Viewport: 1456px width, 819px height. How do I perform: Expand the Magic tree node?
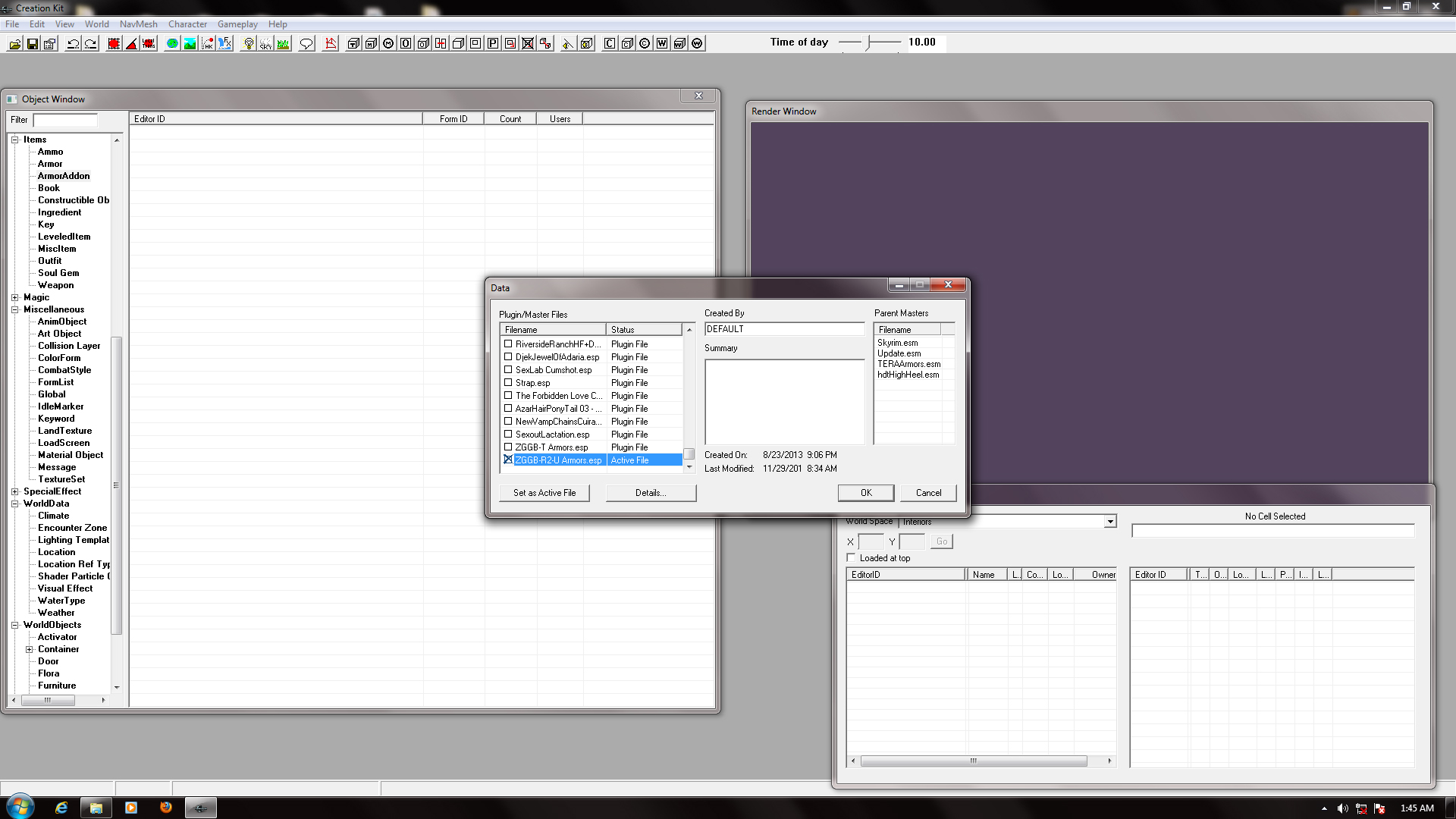(14, 297)
